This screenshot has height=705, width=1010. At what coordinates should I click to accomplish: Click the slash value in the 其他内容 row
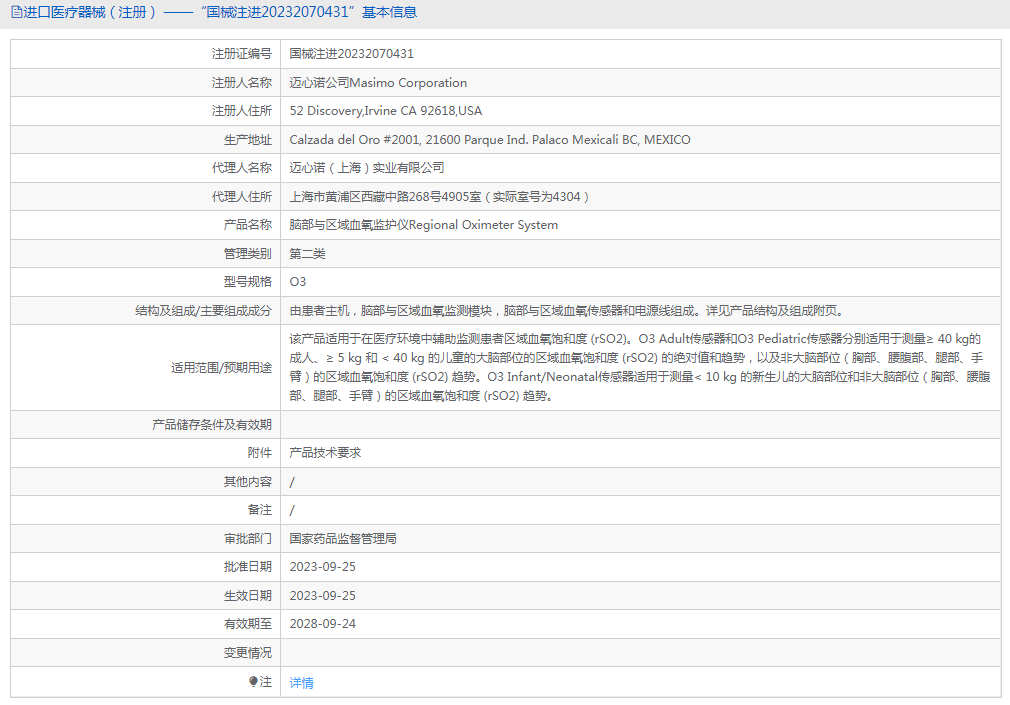pos(292,482)
